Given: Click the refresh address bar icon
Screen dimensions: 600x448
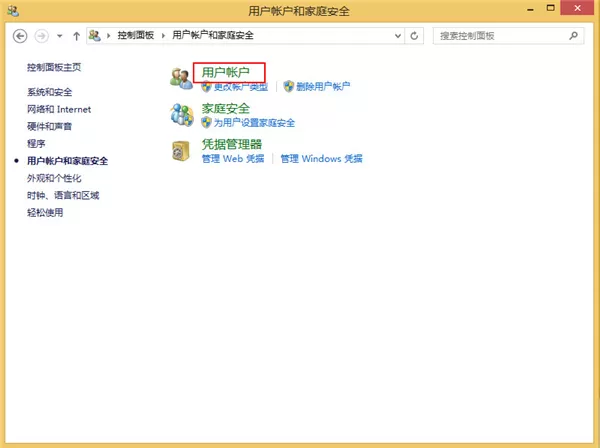Looking at the screenshot, I should click(414, 36).
